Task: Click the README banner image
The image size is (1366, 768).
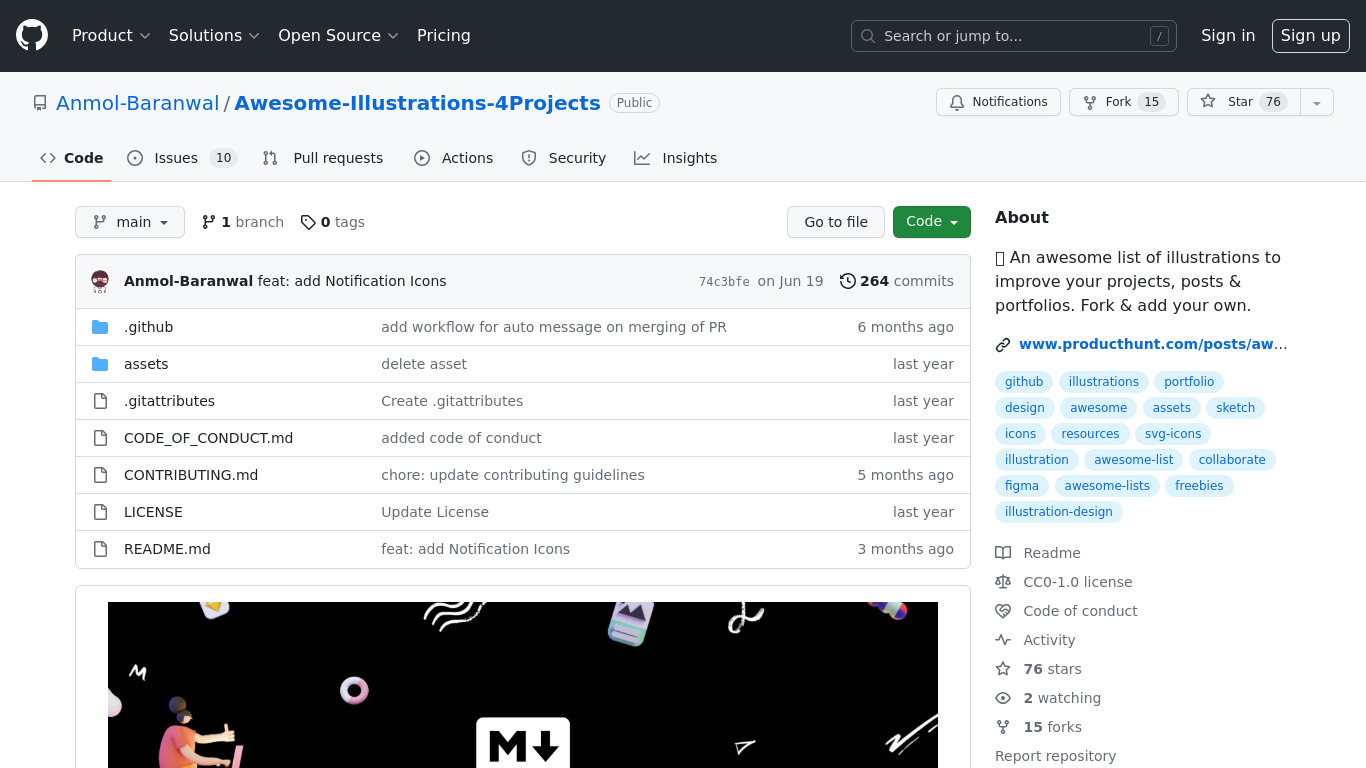Action: pos(523,685)
